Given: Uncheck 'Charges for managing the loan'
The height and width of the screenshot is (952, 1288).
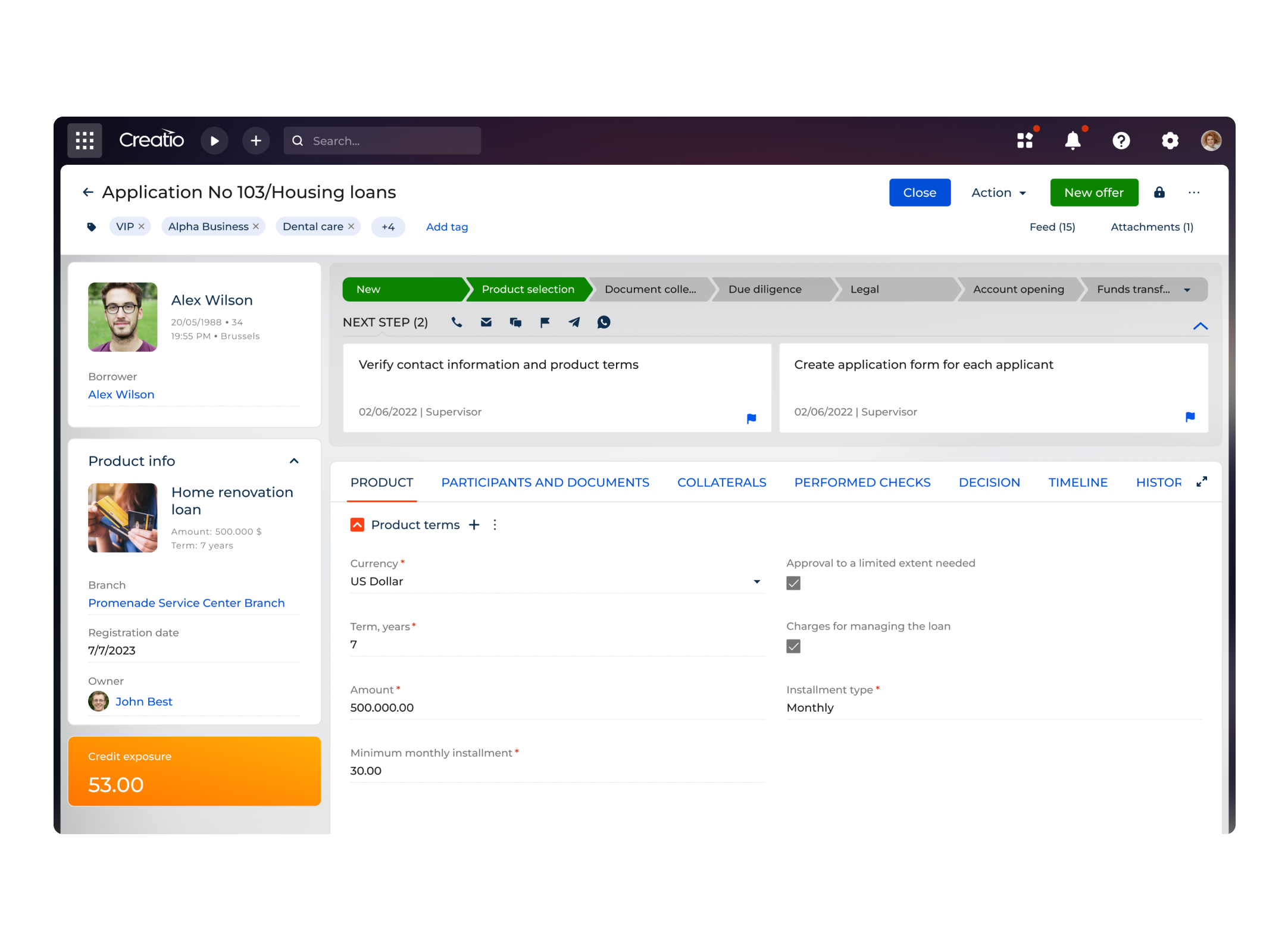Looking at the screenshot, I should point(793,646).
